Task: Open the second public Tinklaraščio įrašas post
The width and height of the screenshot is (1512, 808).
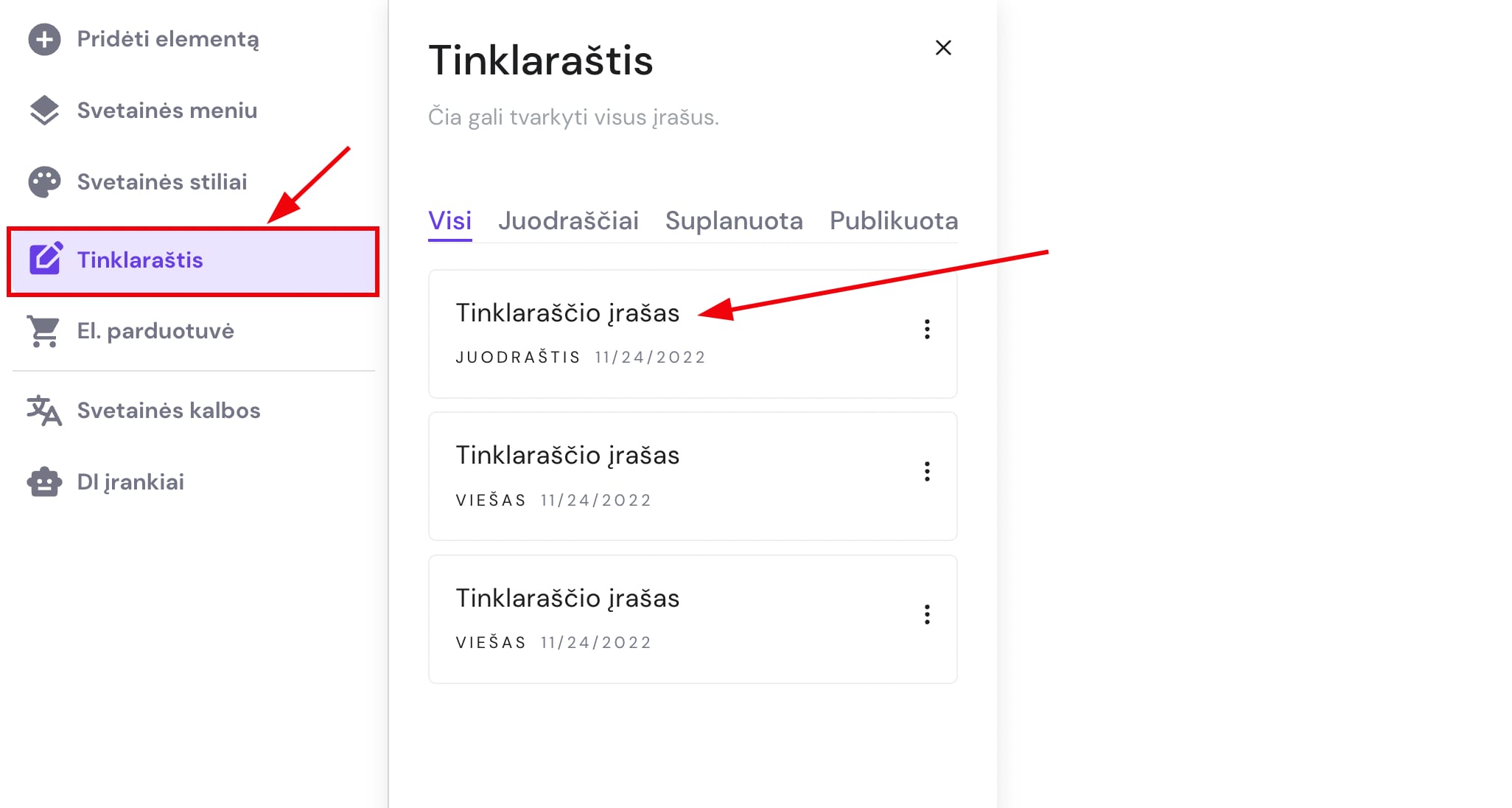Action: click(569, 455)
